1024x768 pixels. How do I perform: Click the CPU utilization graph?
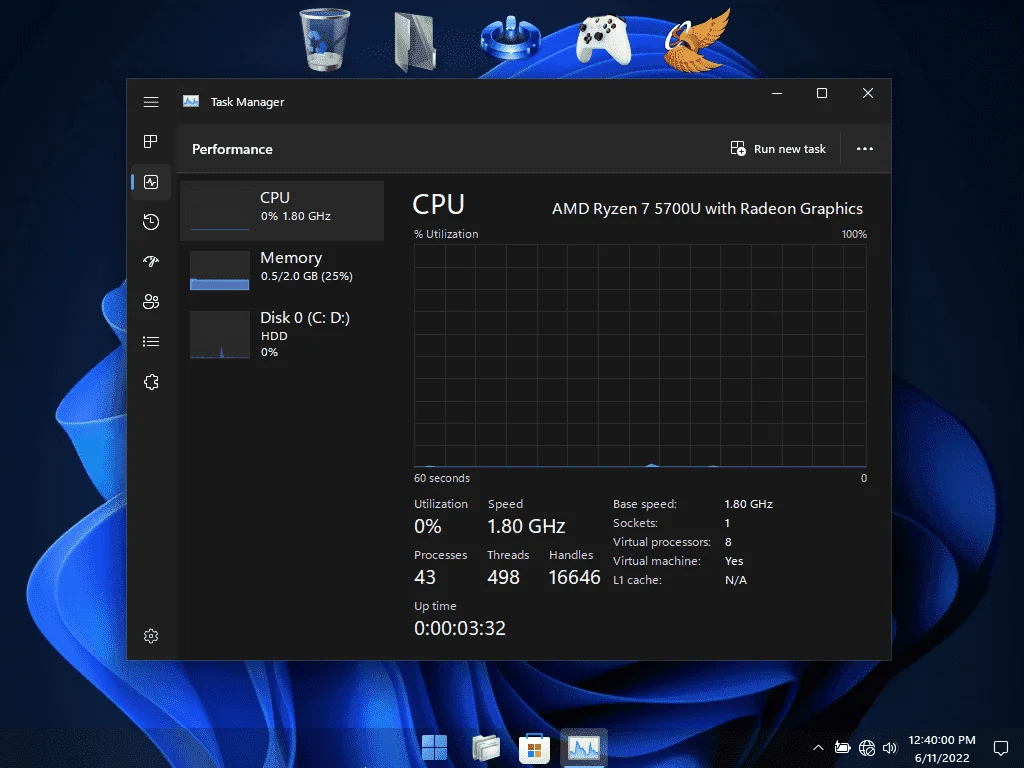point(640,356)
